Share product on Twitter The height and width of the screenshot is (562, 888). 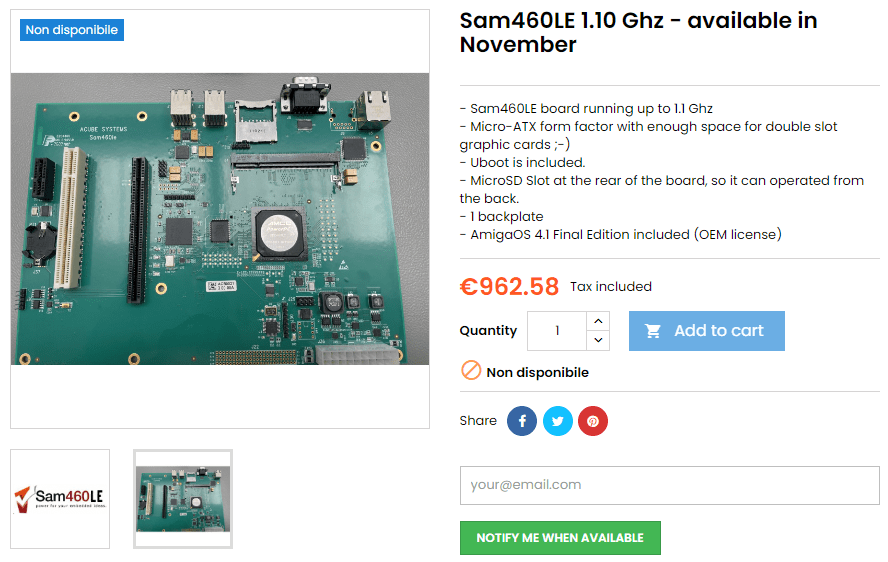click(x=558, y=421)
